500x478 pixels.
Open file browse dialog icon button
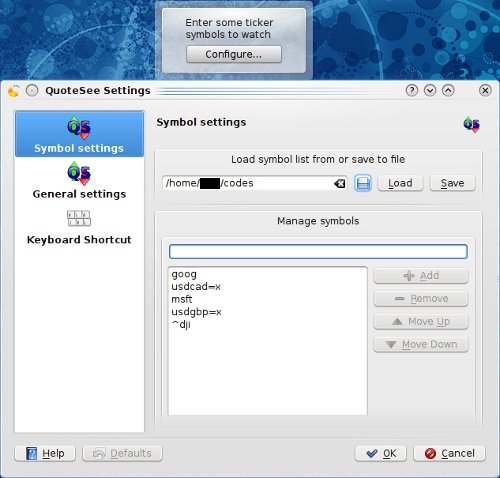(363, 183)
